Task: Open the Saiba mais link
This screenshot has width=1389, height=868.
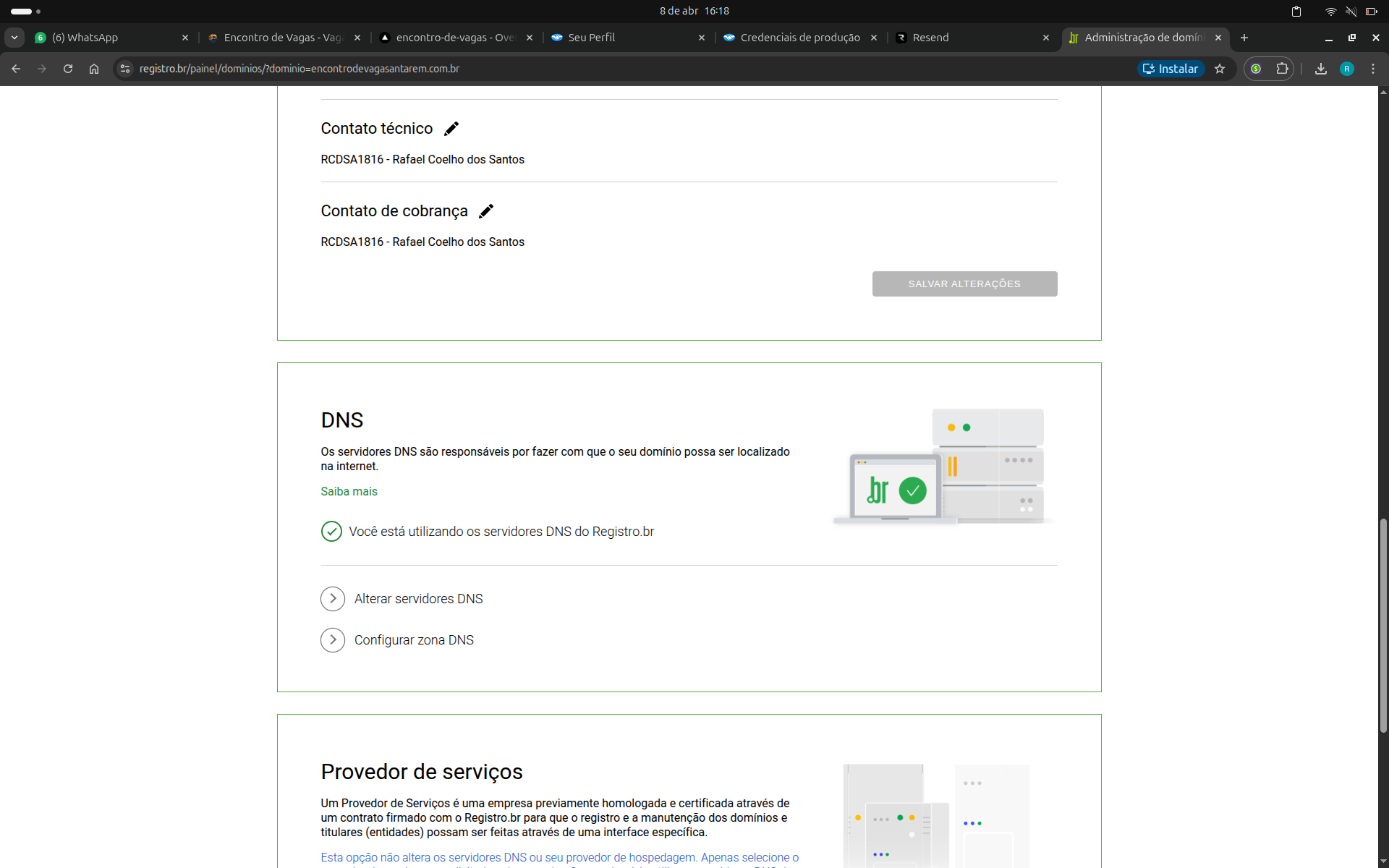Action: 349,491
